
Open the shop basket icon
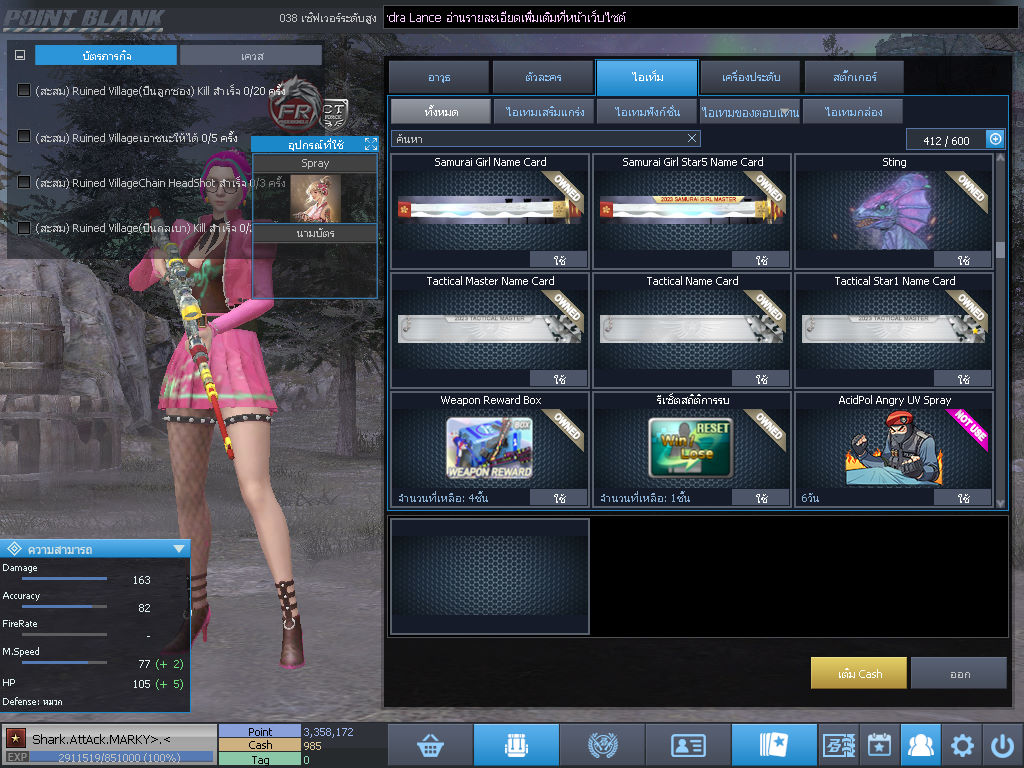430,745
